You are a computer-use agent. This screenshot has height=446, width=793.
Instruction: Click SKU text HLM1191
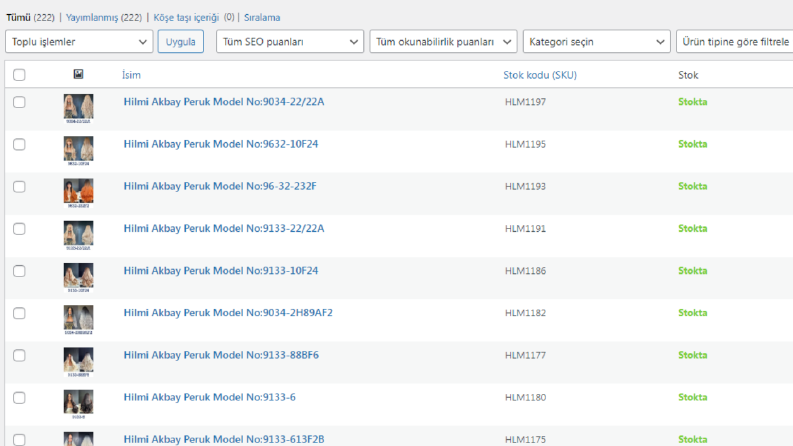[525, 229]
